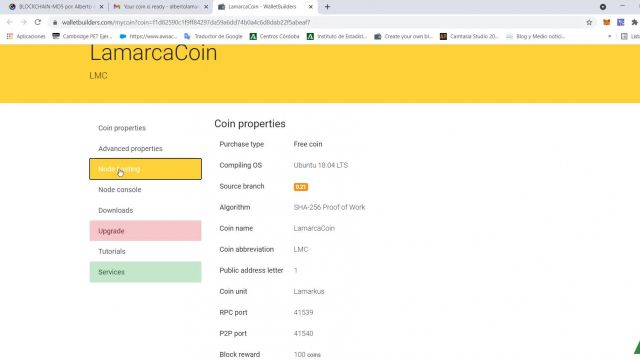Go forward to next page
Image resolution: width=640 pixels, height=360 pixels.
24,22
